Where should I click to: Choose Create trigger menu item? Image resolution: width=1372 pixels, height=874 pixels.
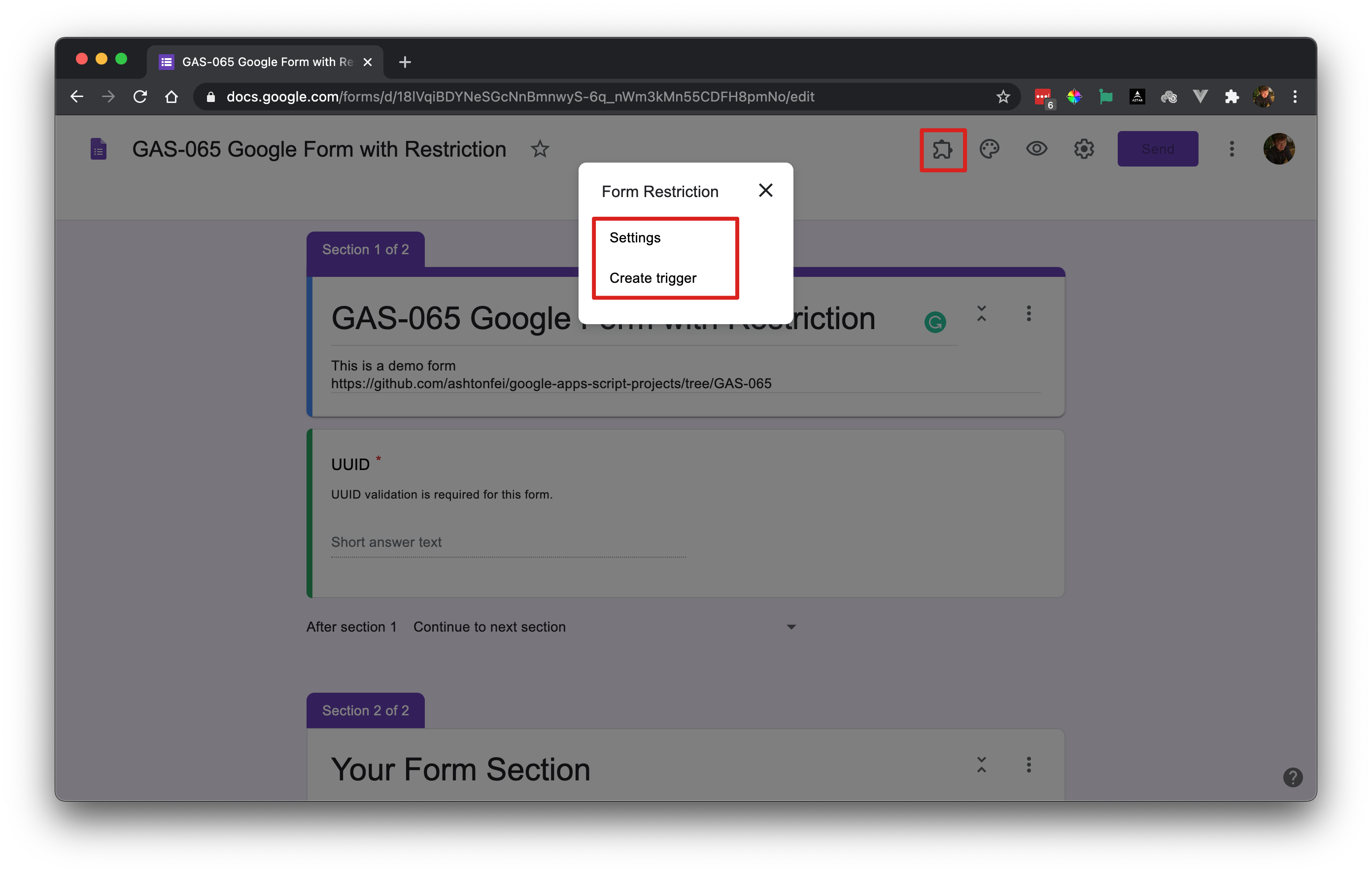[652, 278]
